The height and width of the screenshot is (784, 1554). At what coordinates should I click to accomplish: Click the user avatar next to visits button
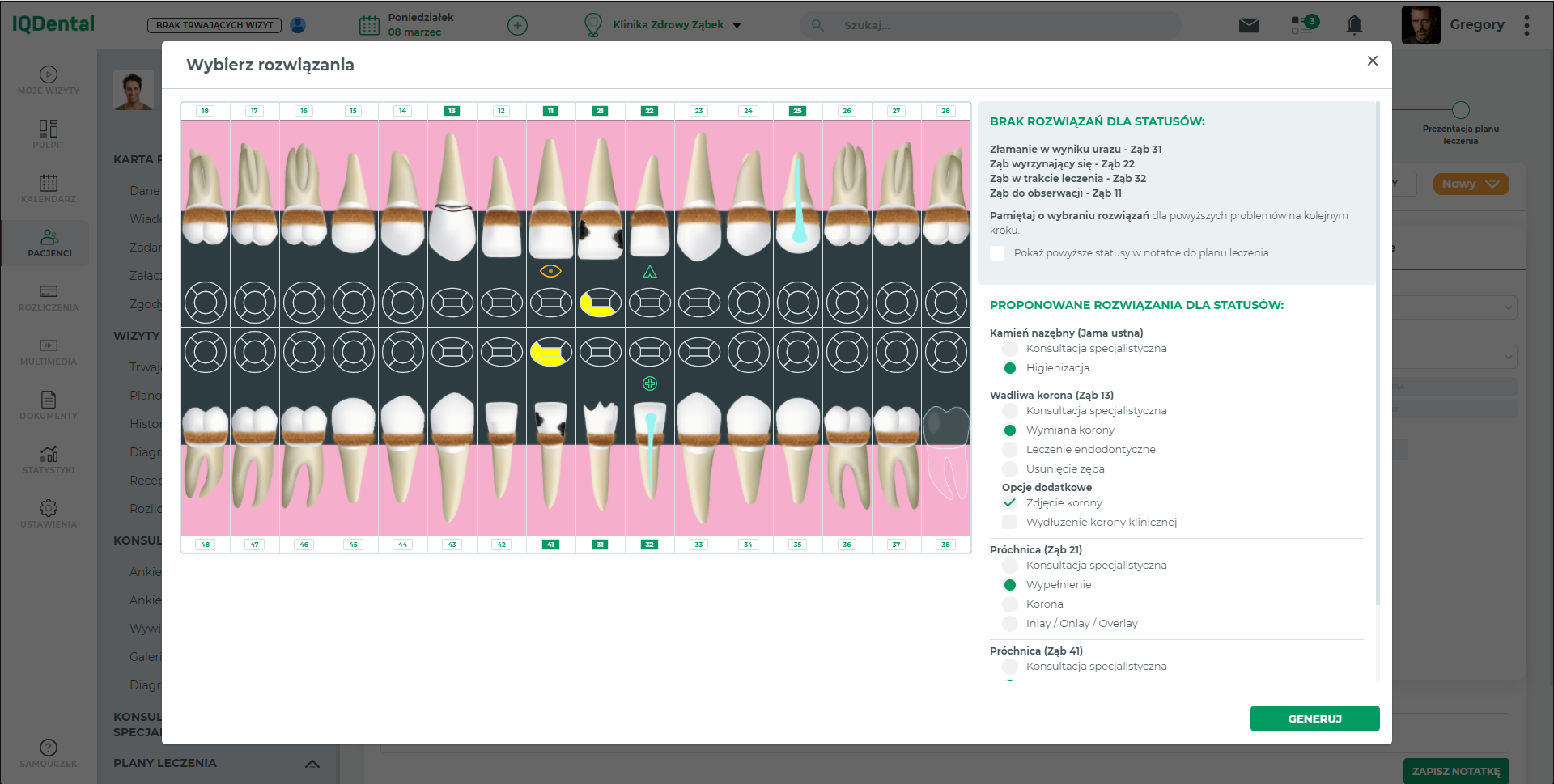pos(298,25)
